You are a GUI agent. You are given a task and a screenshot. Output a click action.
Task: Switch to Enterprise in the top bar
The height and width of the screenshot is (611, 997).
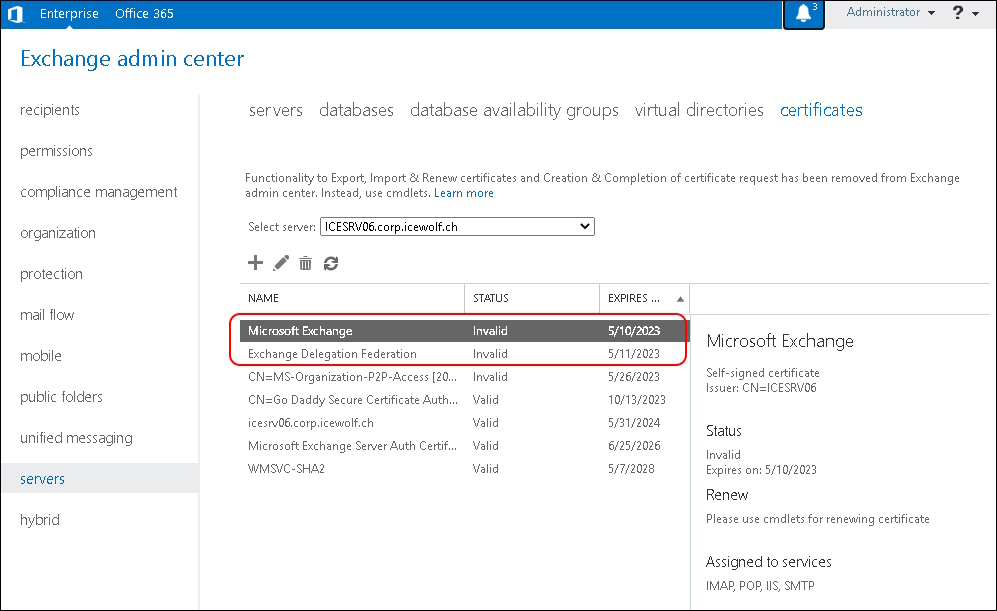[x=69, y=13]
